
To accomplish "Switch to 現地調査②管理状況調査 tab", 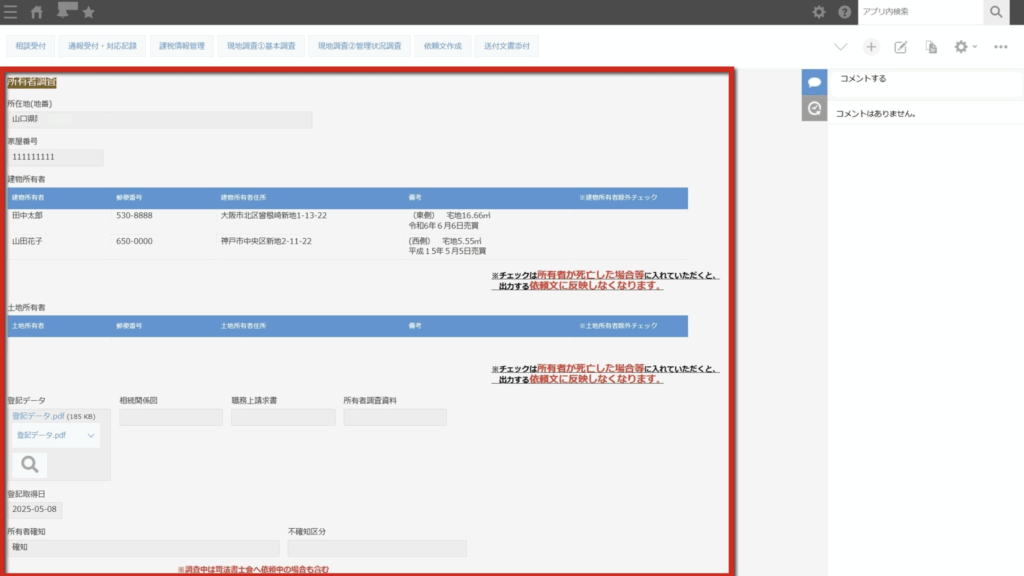I will coord(360,46).
